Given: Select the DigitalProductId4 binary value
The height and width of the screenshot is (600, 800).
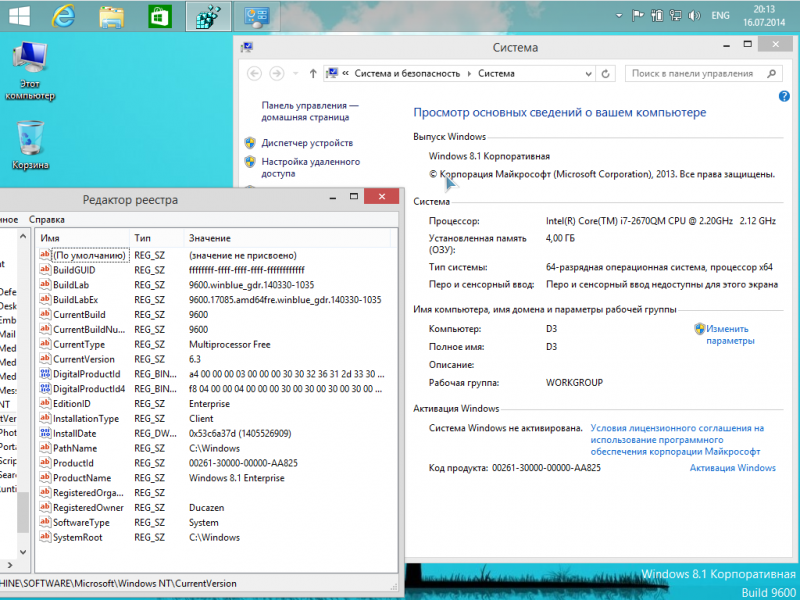Looking at the screenshot, I should 89,389.
